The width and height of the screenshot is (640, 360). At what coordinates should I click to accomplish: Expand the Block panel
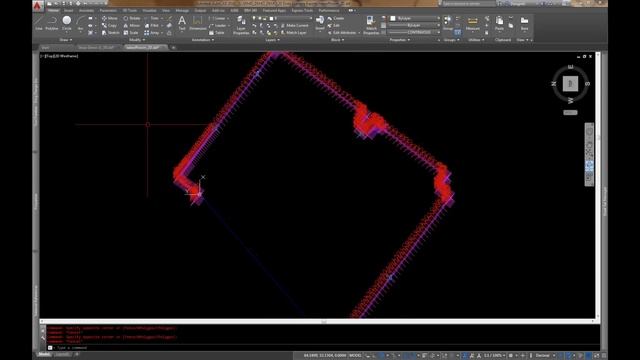coord(337,40)
